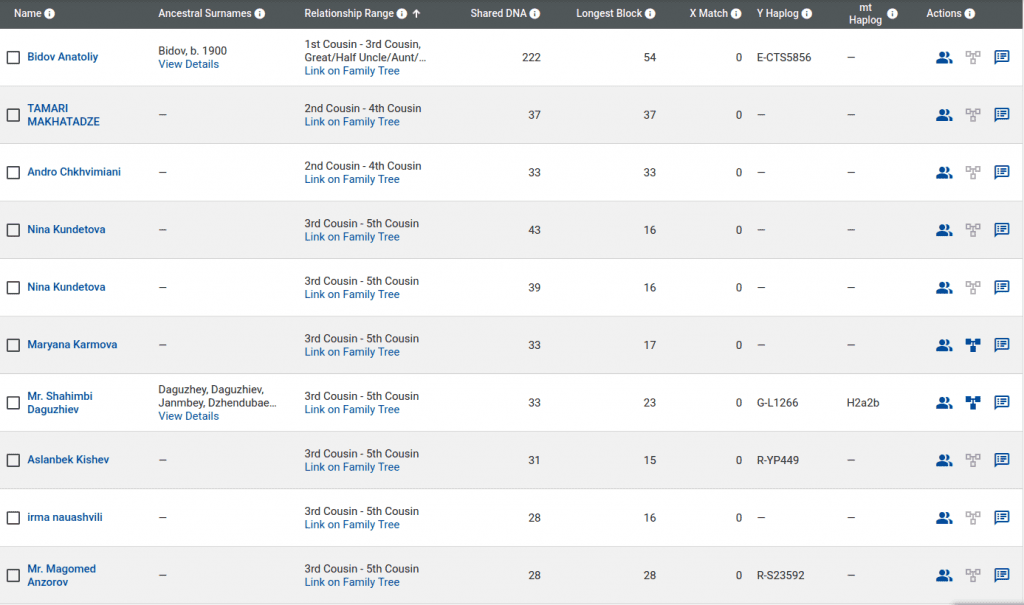
Task: Click the info icon beside Shared DNA header
Action: [535, 14]
